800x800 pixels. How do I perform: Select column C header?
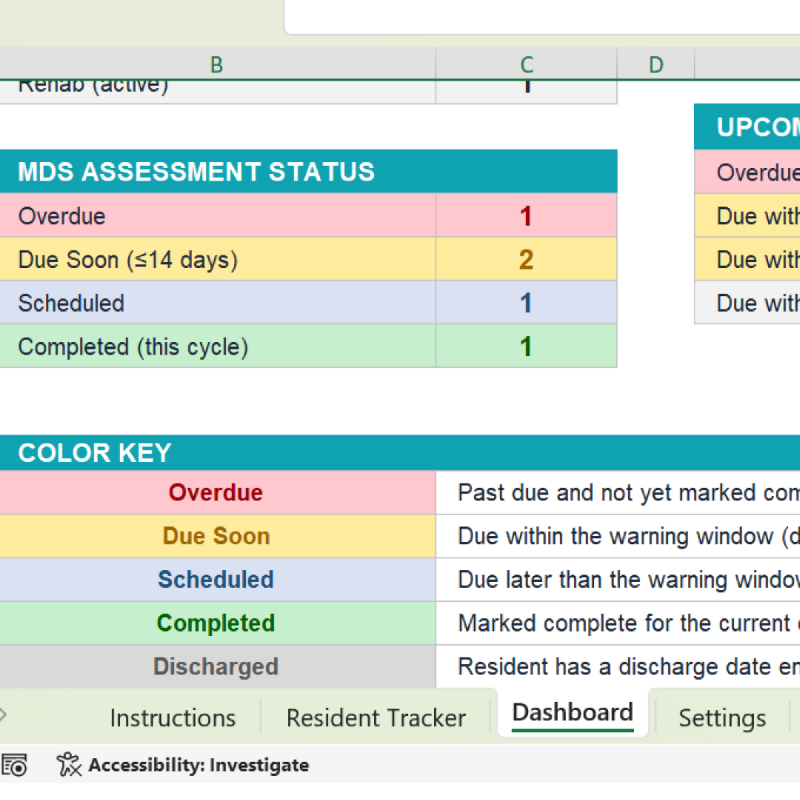pos(526,64)
